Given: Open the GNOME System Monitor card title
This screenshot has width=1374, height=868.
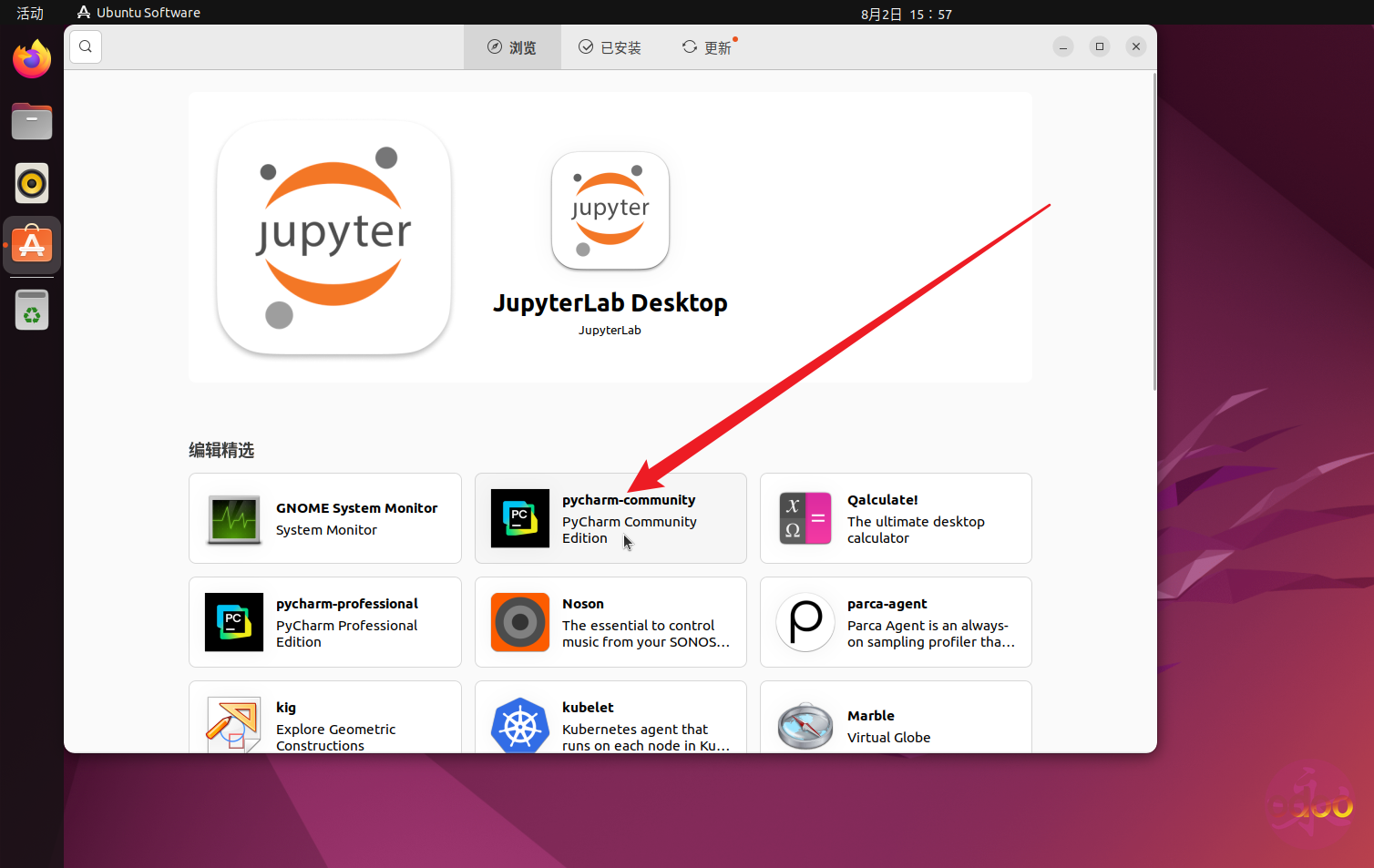Looking at the screenshot, I should 356,508.
